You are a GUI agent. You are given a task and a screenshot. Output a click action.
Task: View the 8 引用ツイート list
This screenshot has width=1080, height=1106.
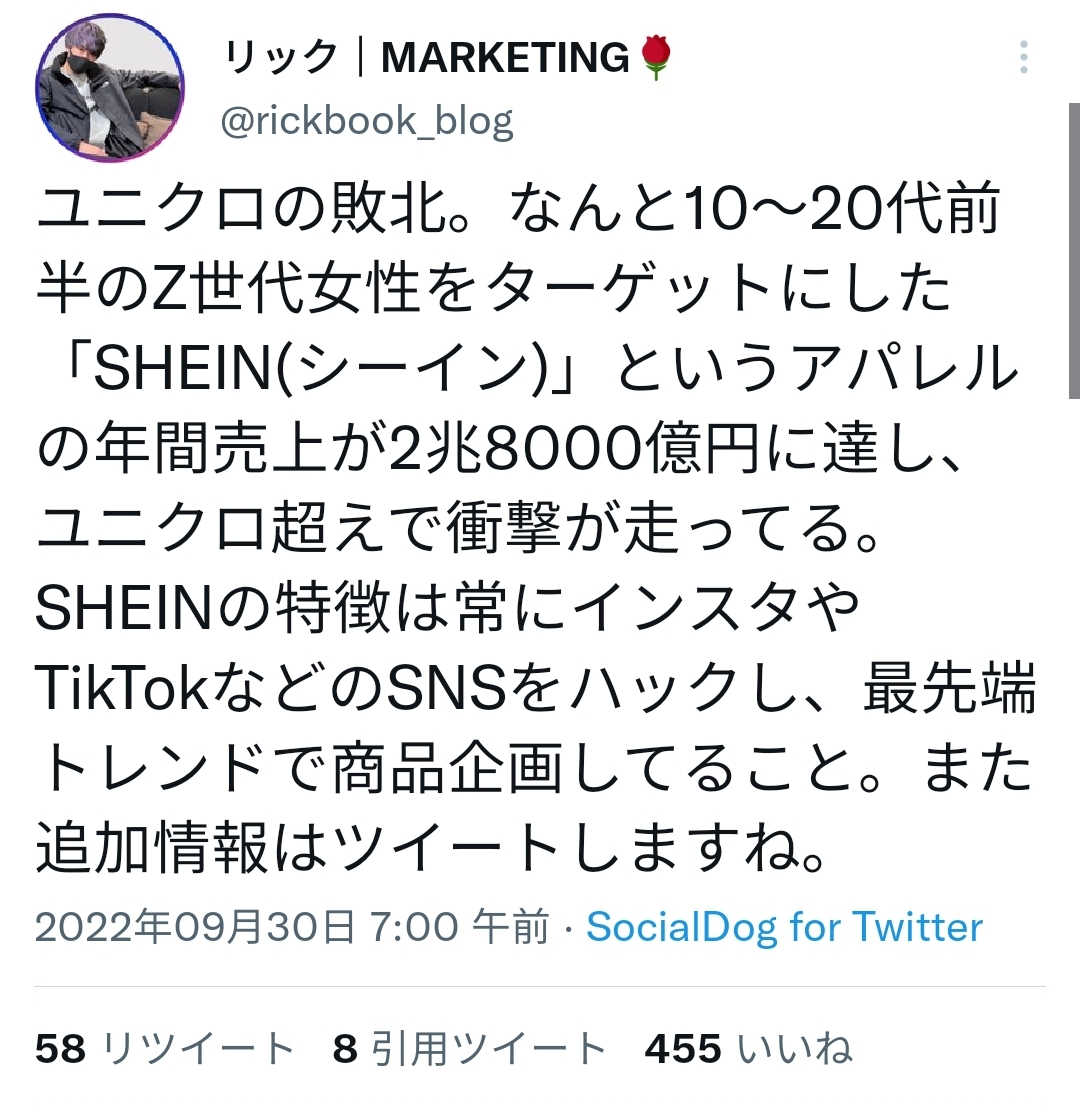469,1048
